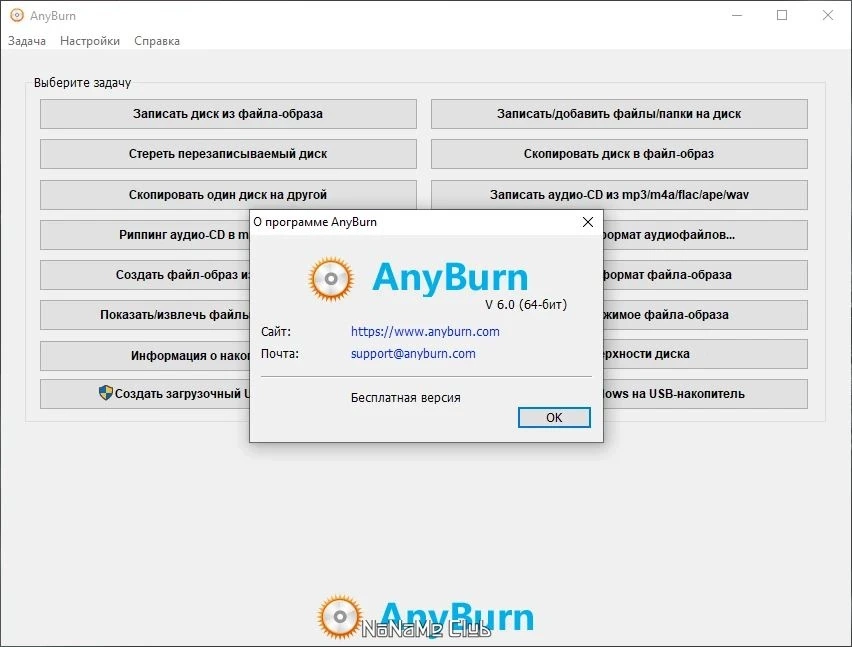Click the button ending with рхности диска
The height and width of the screenshot is (647, 852).
coord(705,354)
